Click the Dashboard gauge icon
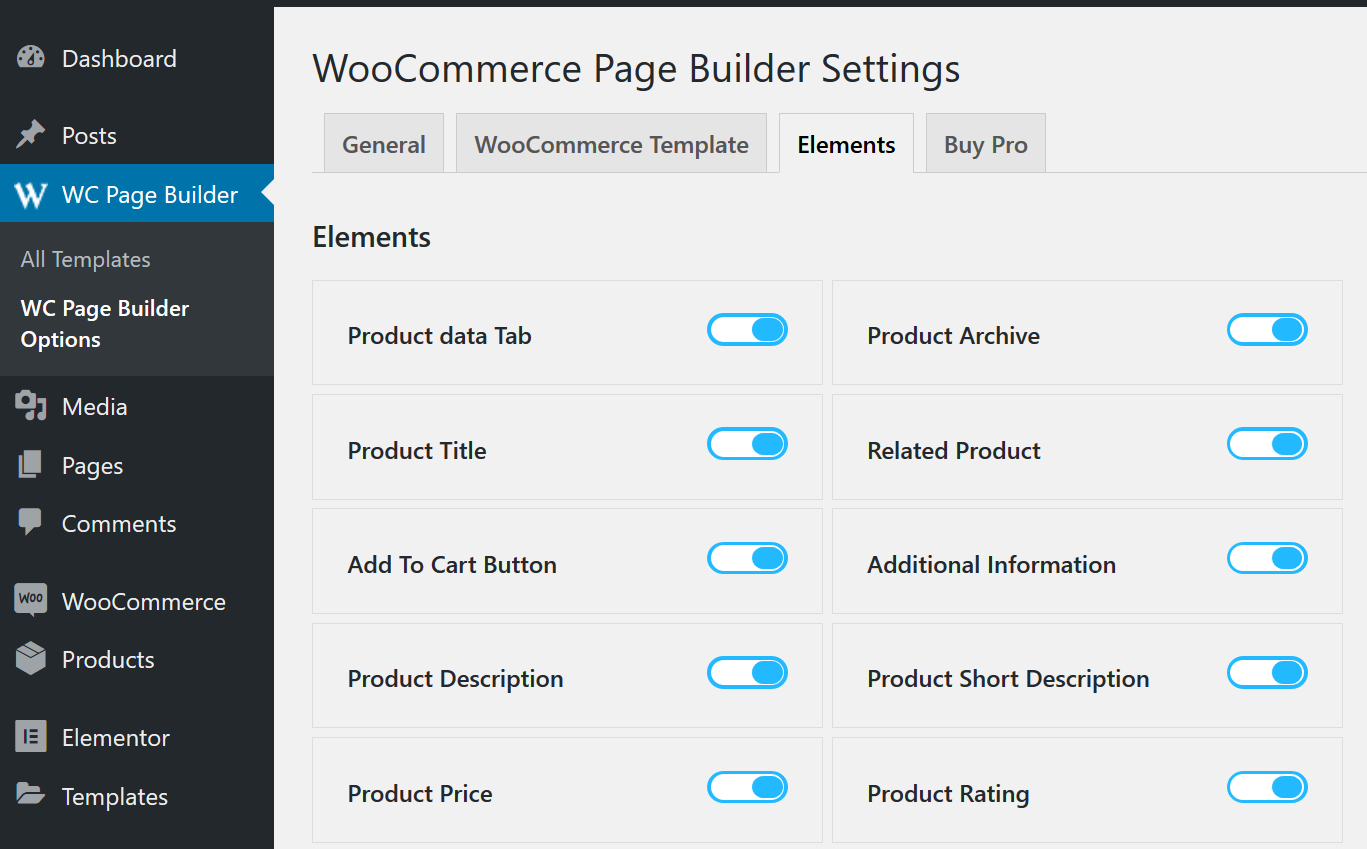This screenshot has width=1367, height=849. point(31,58)
